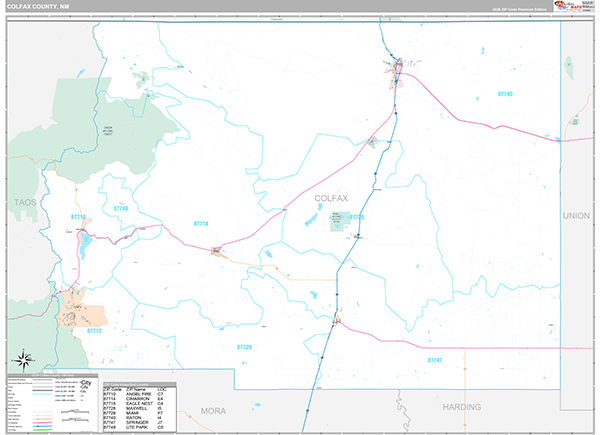
Task: Click the light blue ZIP boundary swatch in legend
Action: pos(42,394)
